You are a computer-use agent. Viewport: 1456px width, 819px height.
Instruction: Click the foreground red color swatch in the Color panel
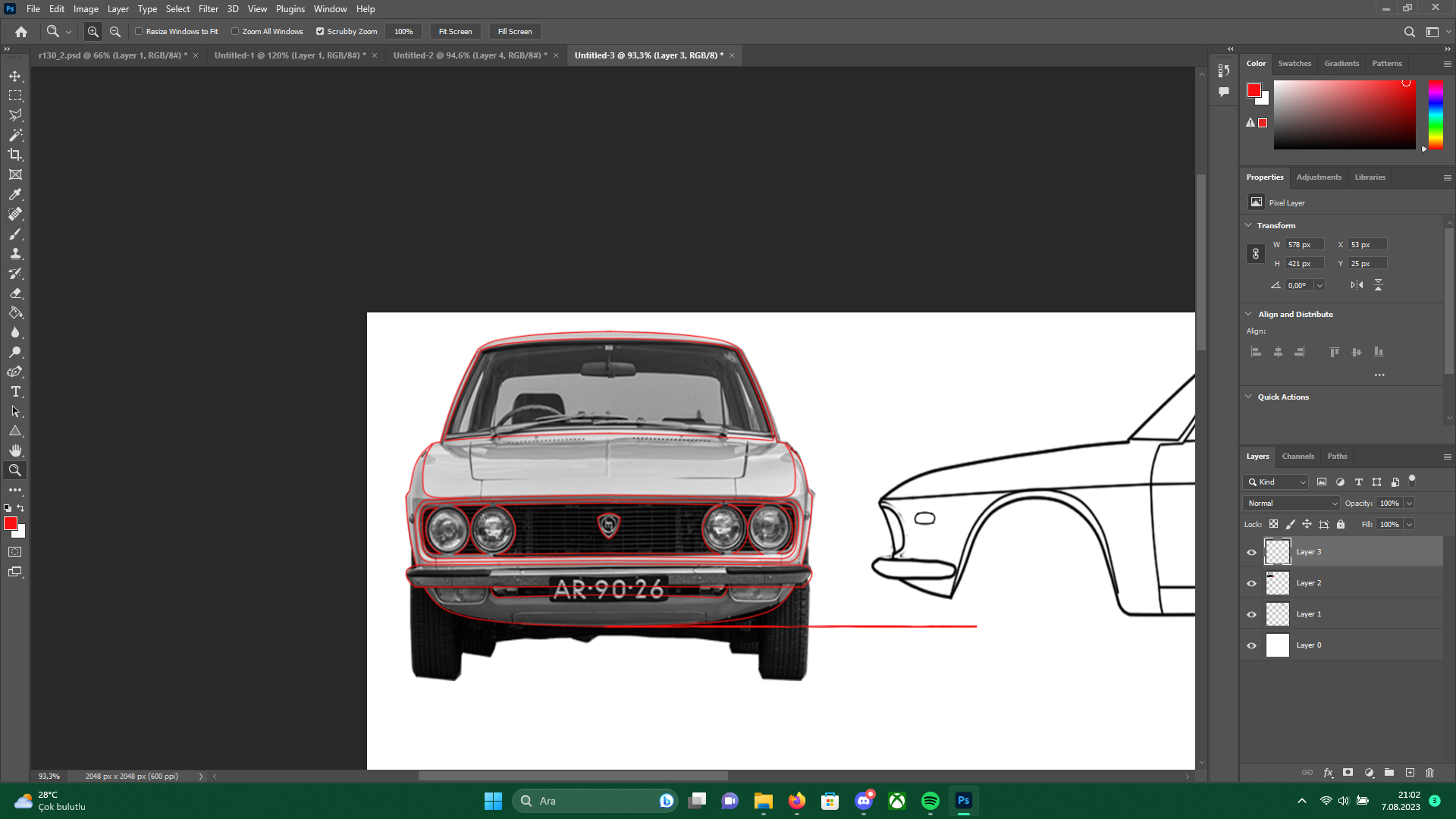pos(1254,90)
